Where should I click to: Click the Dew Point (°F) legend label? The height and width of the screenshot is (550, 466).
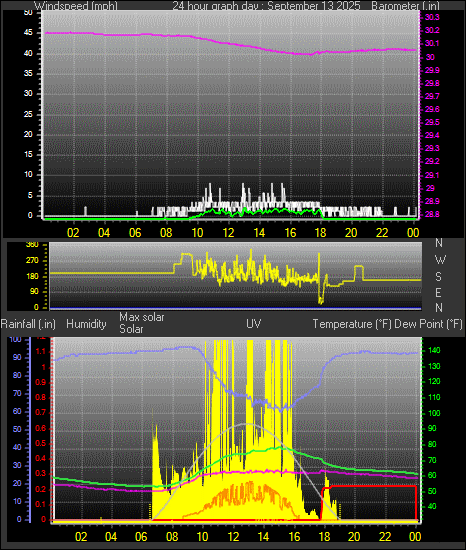(428, 324)
